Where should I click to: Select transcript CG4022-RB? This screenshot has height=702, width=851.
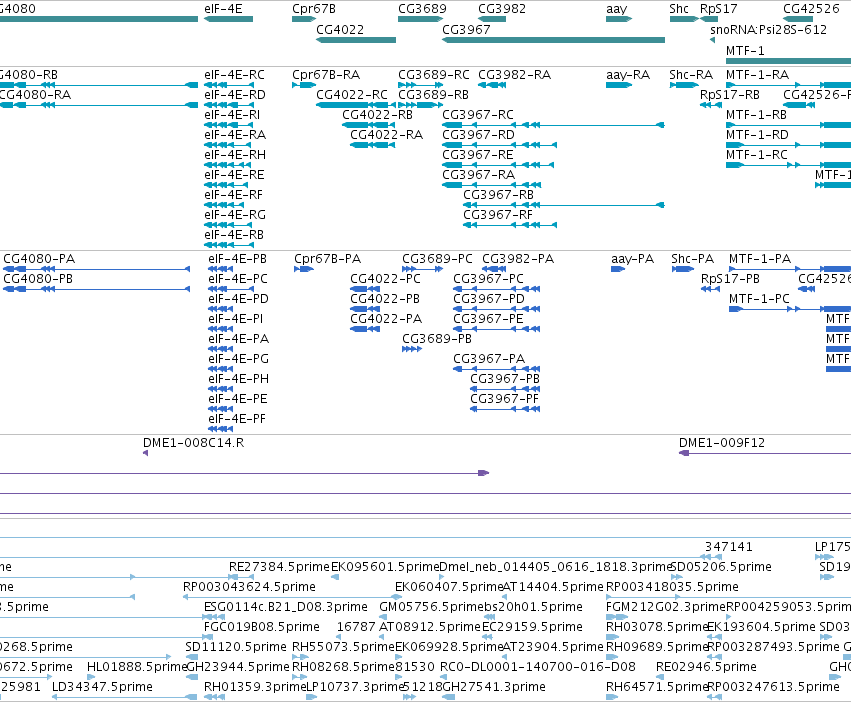[x=369, y=125]
